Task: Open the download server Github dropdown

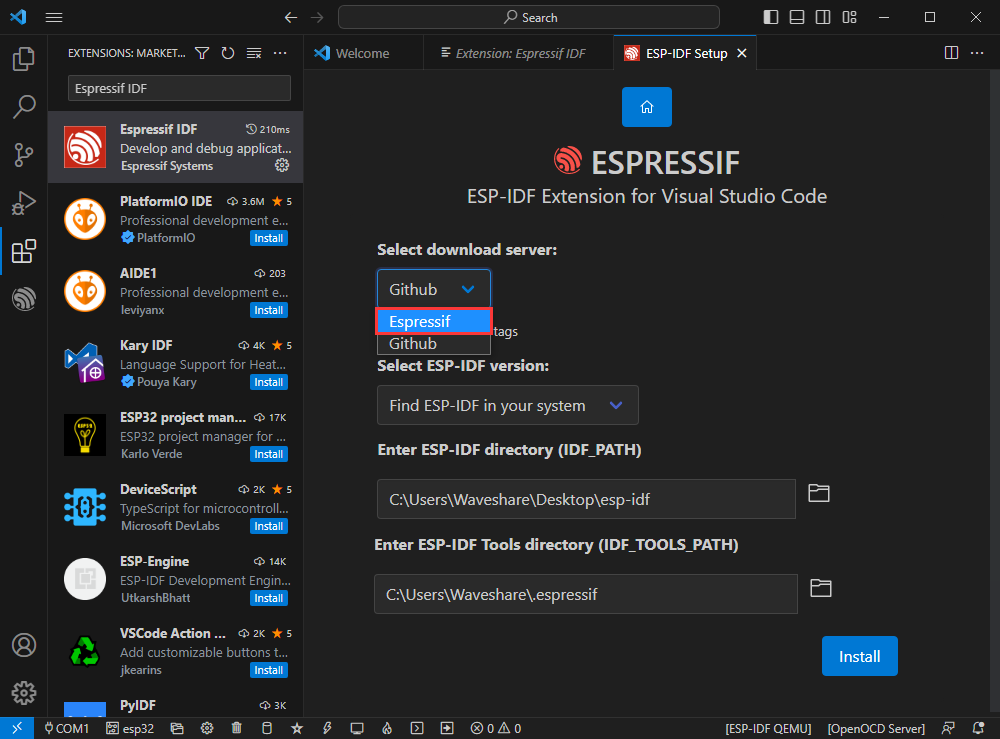Action: click(x=434, y=289)
